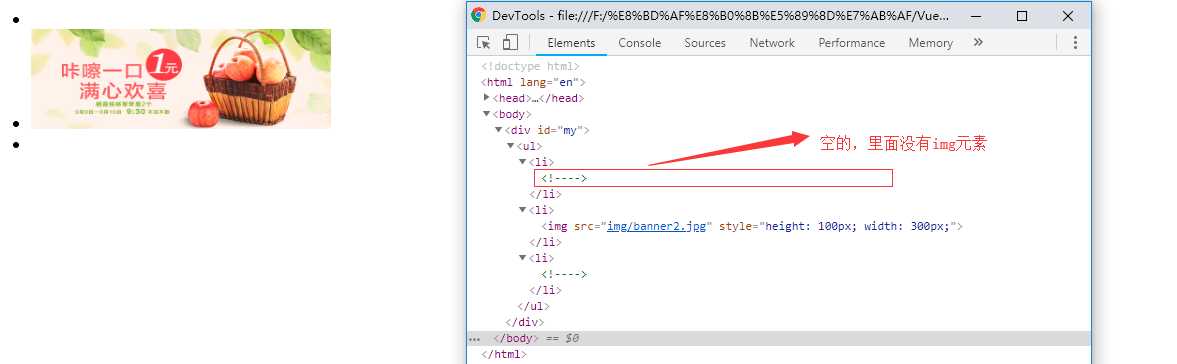Collapse the first li node
Image resolution: width=1177 pixels, height=364 pixels.
coord(523,162)
